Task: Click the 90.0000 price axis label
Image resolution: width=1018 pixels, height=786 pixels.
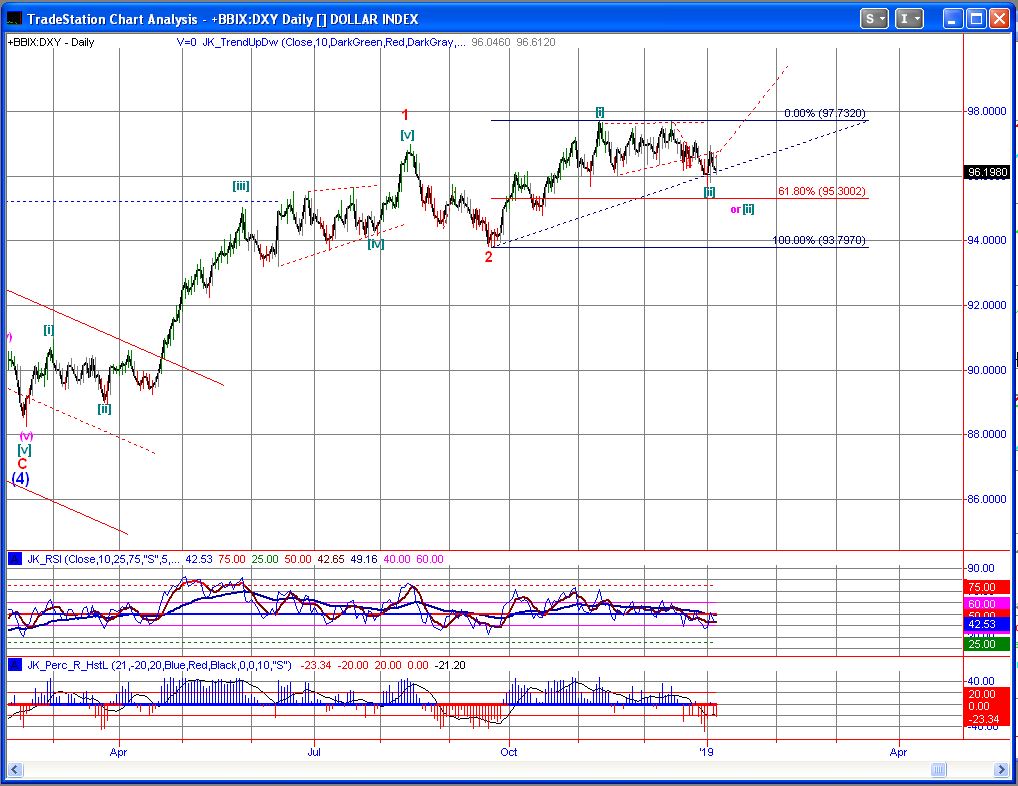Action: (987, 370)
